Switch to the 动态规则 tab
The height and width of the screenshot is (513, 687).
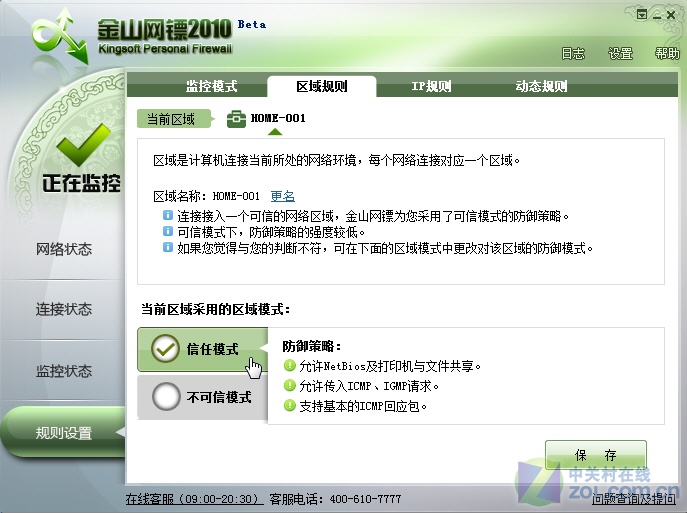point(541,86)
